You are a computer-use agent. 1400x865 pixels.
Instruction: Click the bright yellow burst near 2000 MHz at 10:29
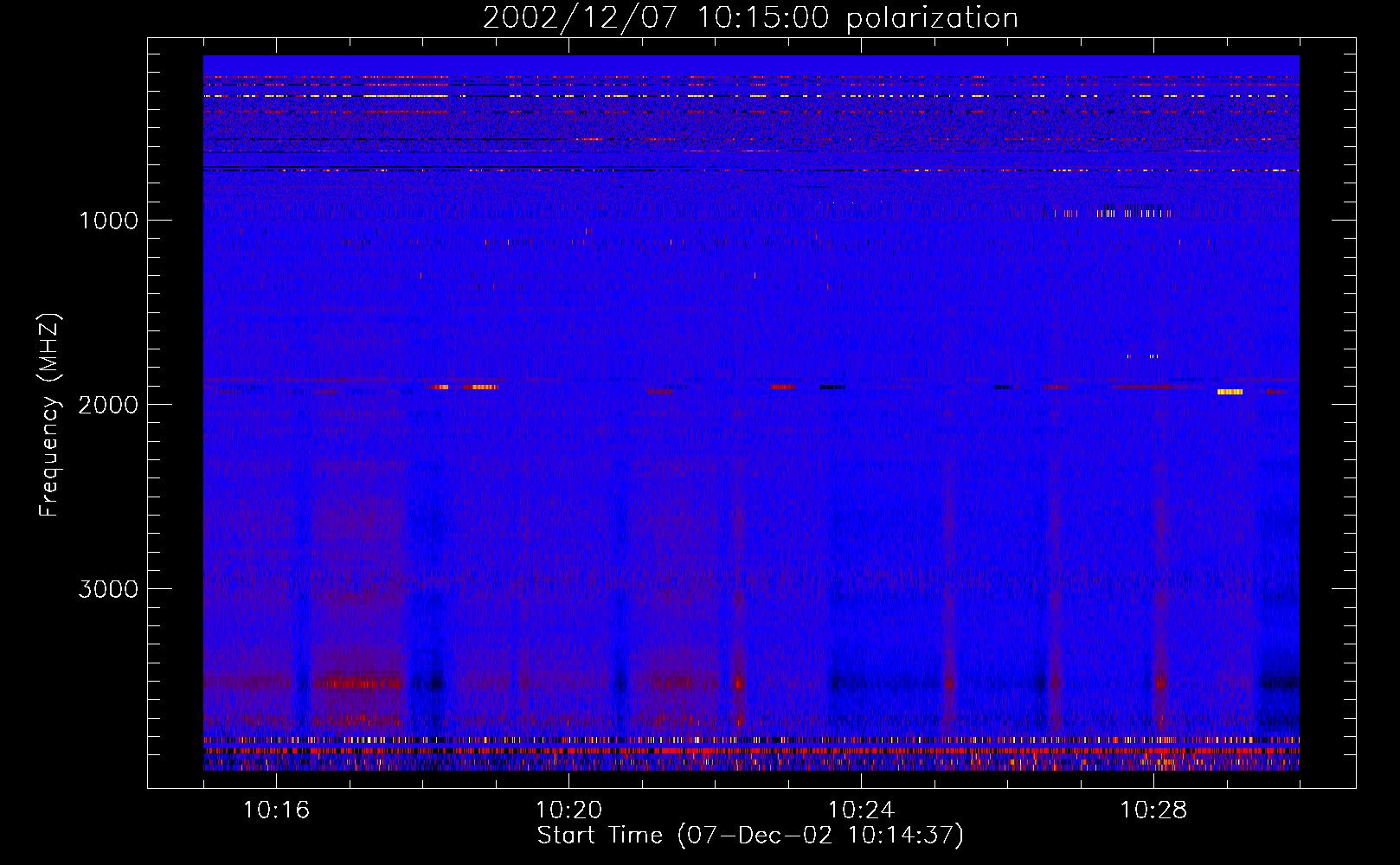pyautogui.click(x=1230, y=392)
